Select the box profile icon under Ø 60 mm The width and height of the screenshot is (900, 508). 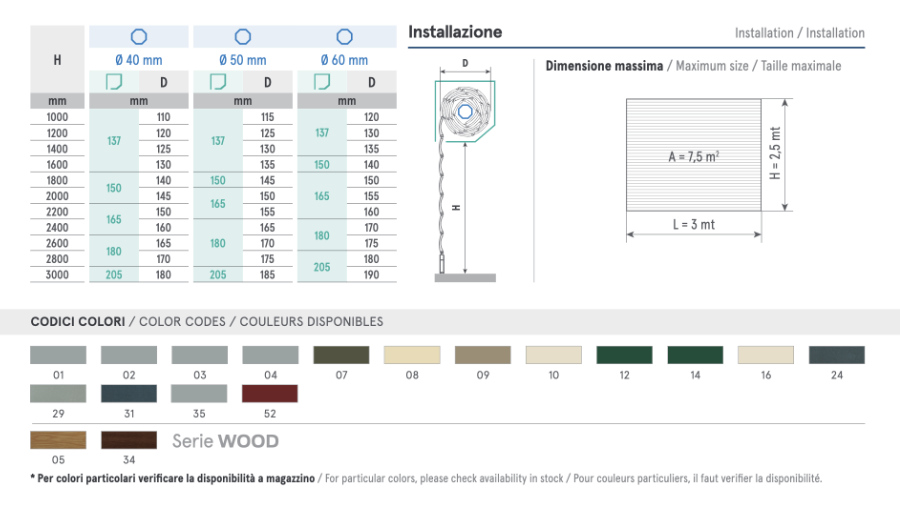point(321,82)
